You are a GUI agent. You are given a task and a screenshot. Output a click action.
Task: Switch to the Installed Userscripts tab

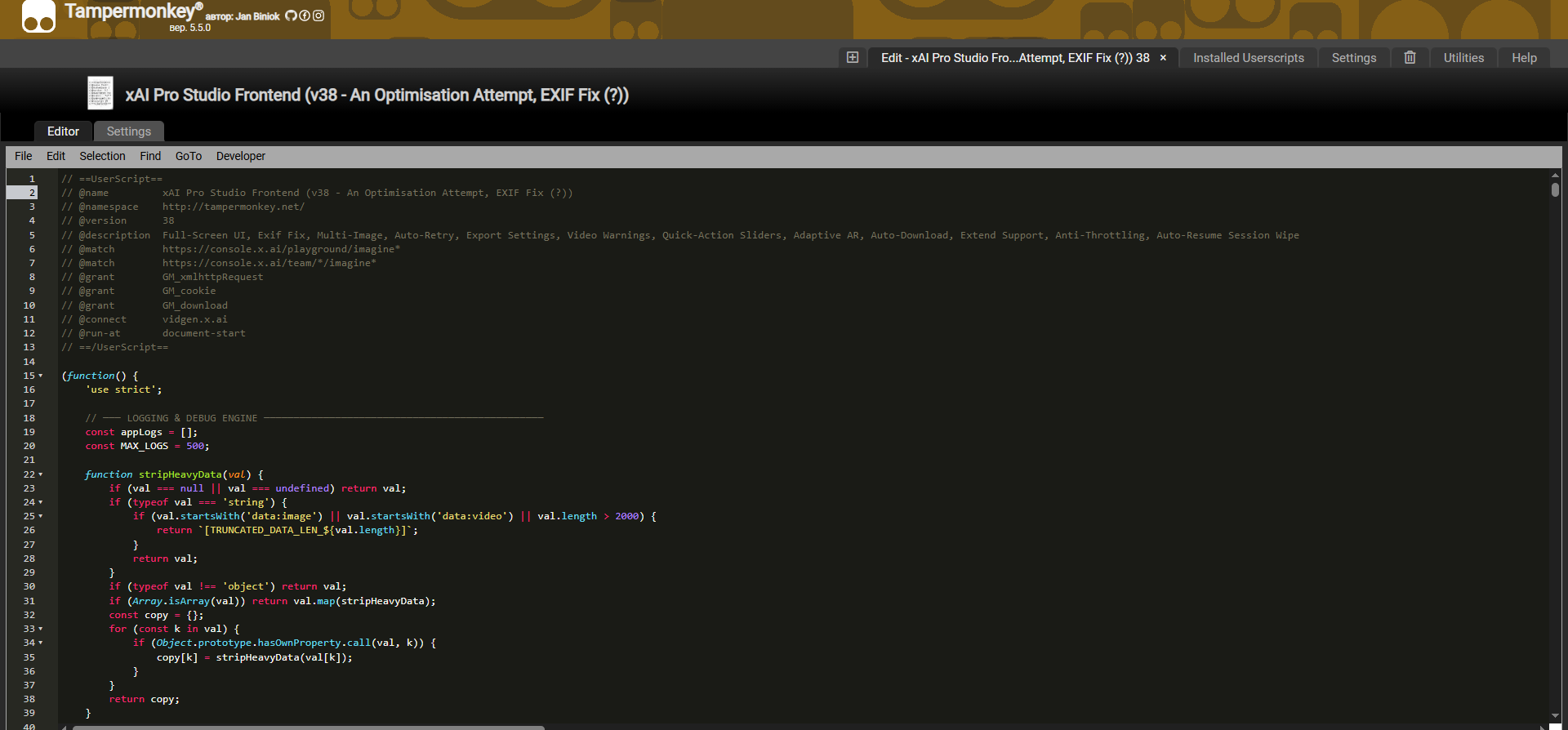pyautogui.click(x=1249, y=58)
